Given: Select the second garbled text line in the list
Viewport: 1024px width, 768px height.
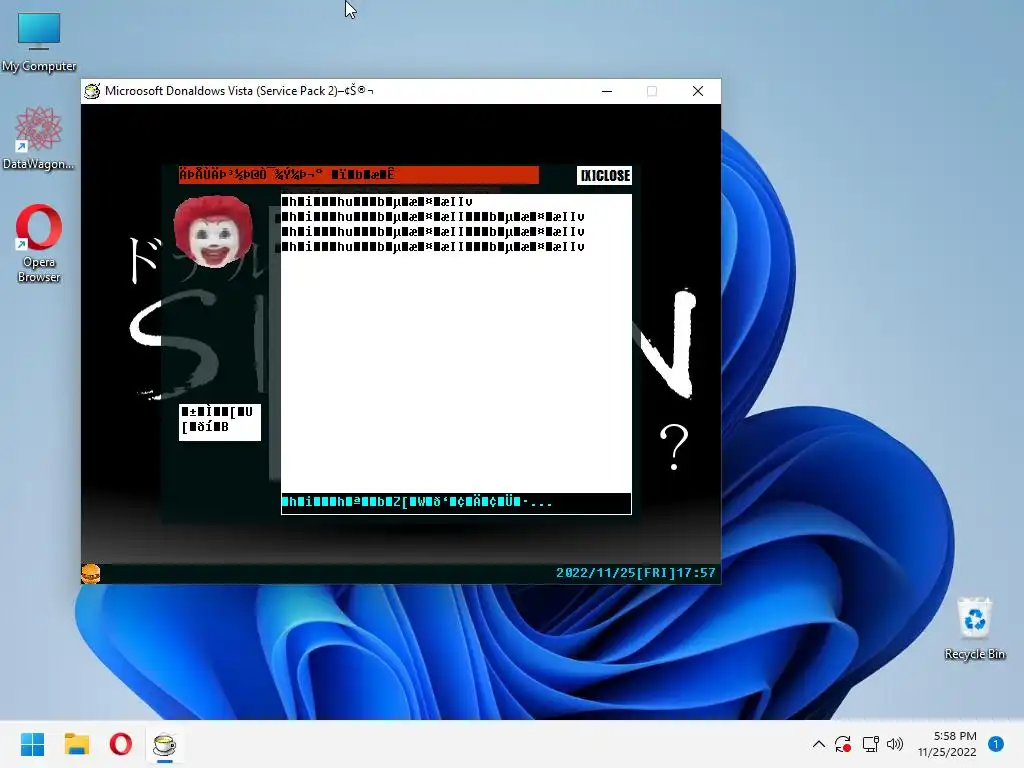Looking at the screenshot, I should pyautogui.click(x=433, y=217).
